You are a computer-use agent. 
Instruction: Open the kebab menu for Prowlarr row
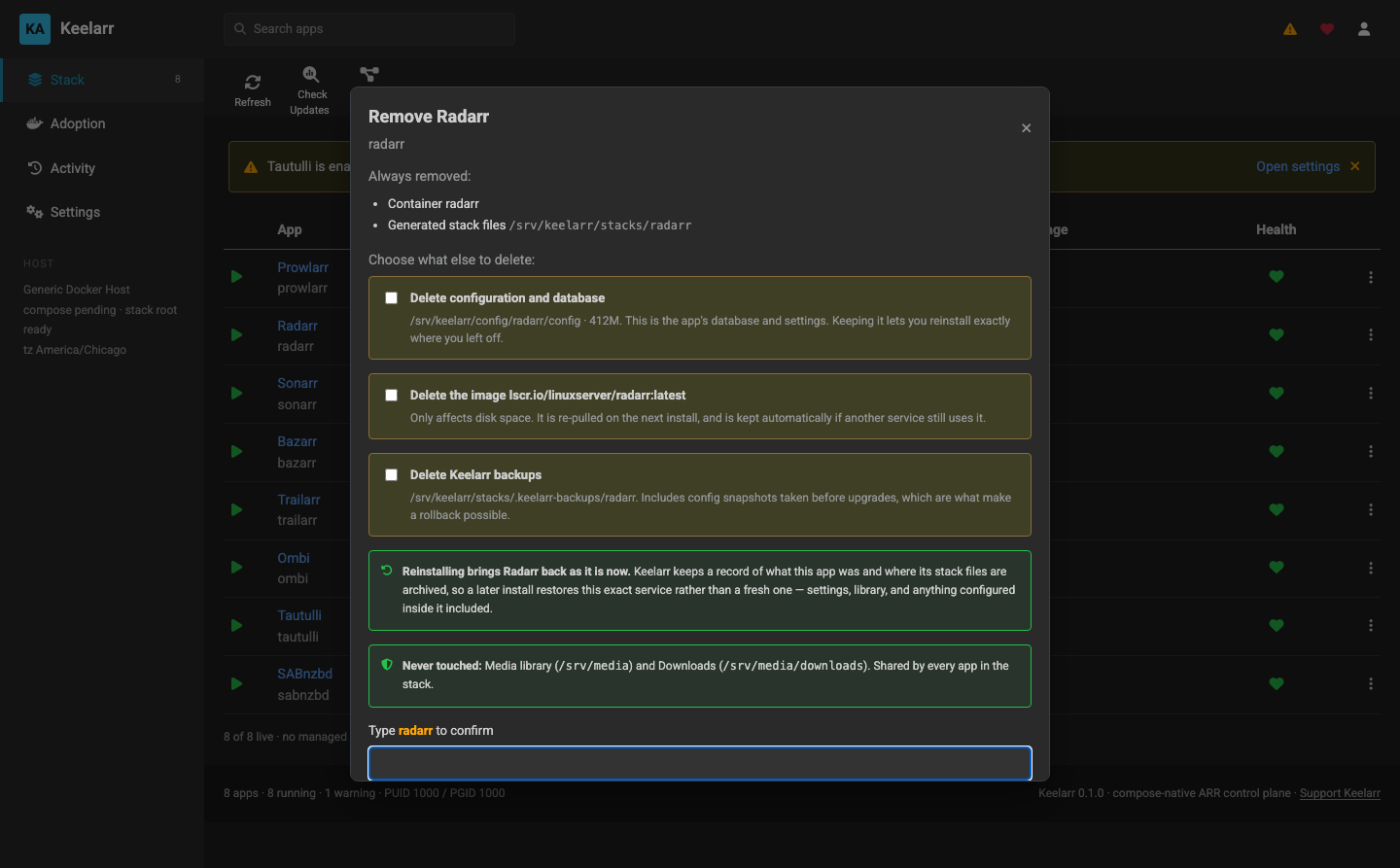click(x=1371, y=277)
